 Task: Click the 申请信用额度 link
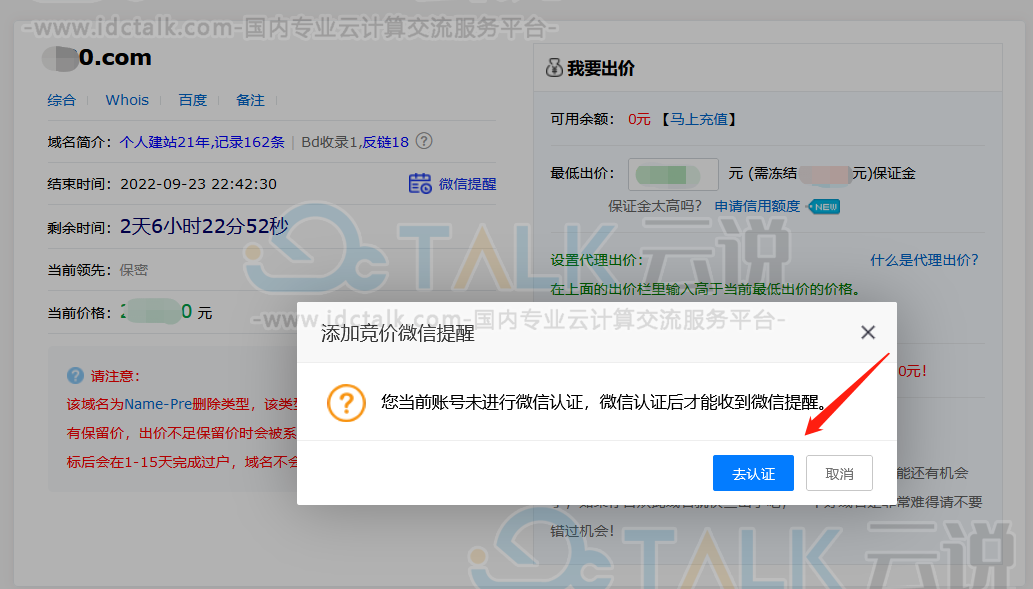point(757,206)
